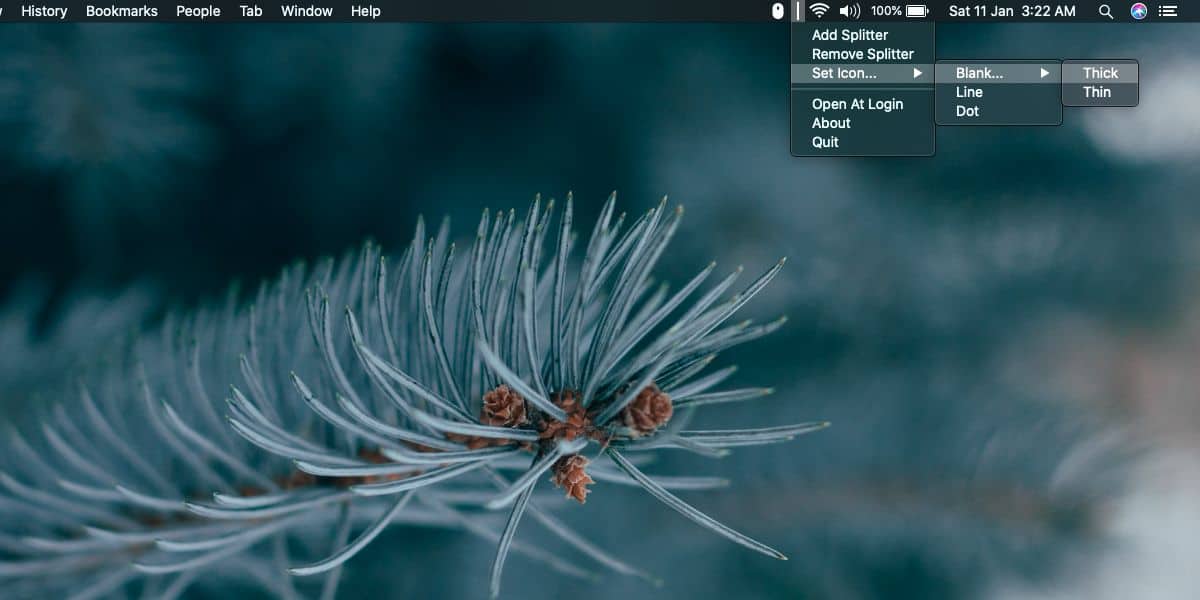This screenshot has height=600, width=1200.
Task: Click the mouse icon in the menu bar
Action: [x=778, y=11]
